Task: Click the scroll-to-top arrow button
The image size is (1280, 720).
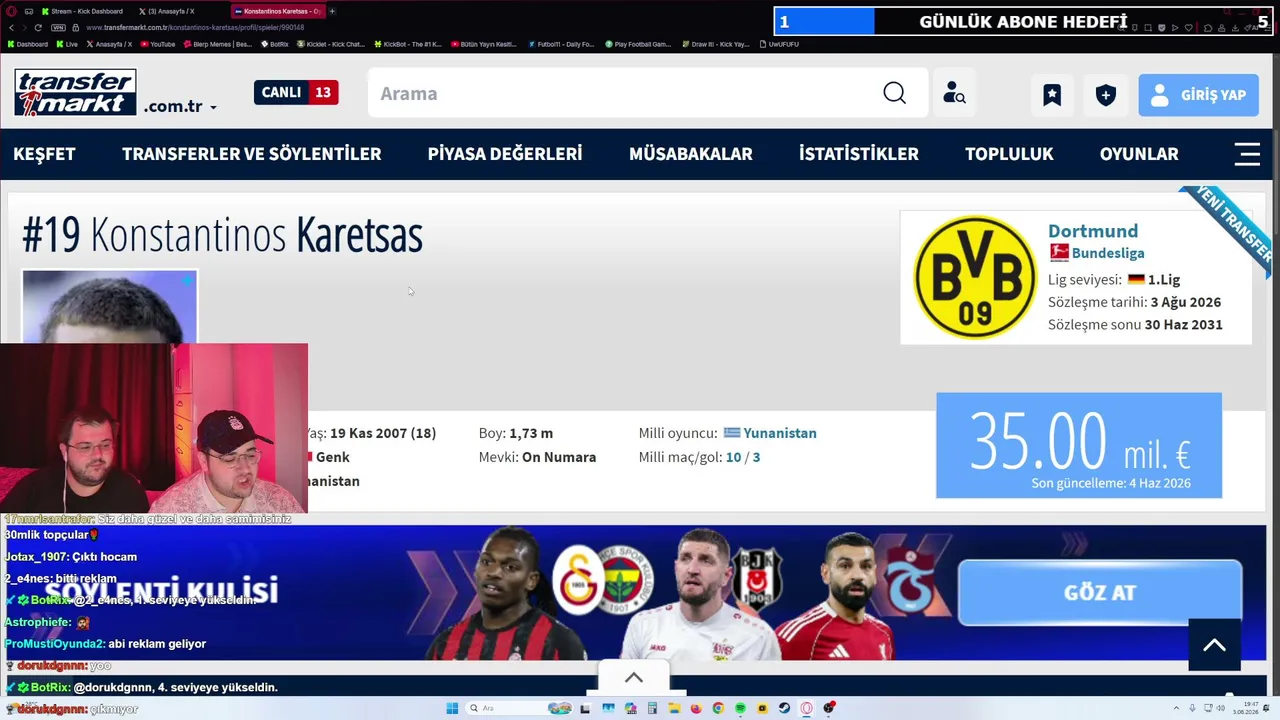Action: click(x=1214, y=645)
